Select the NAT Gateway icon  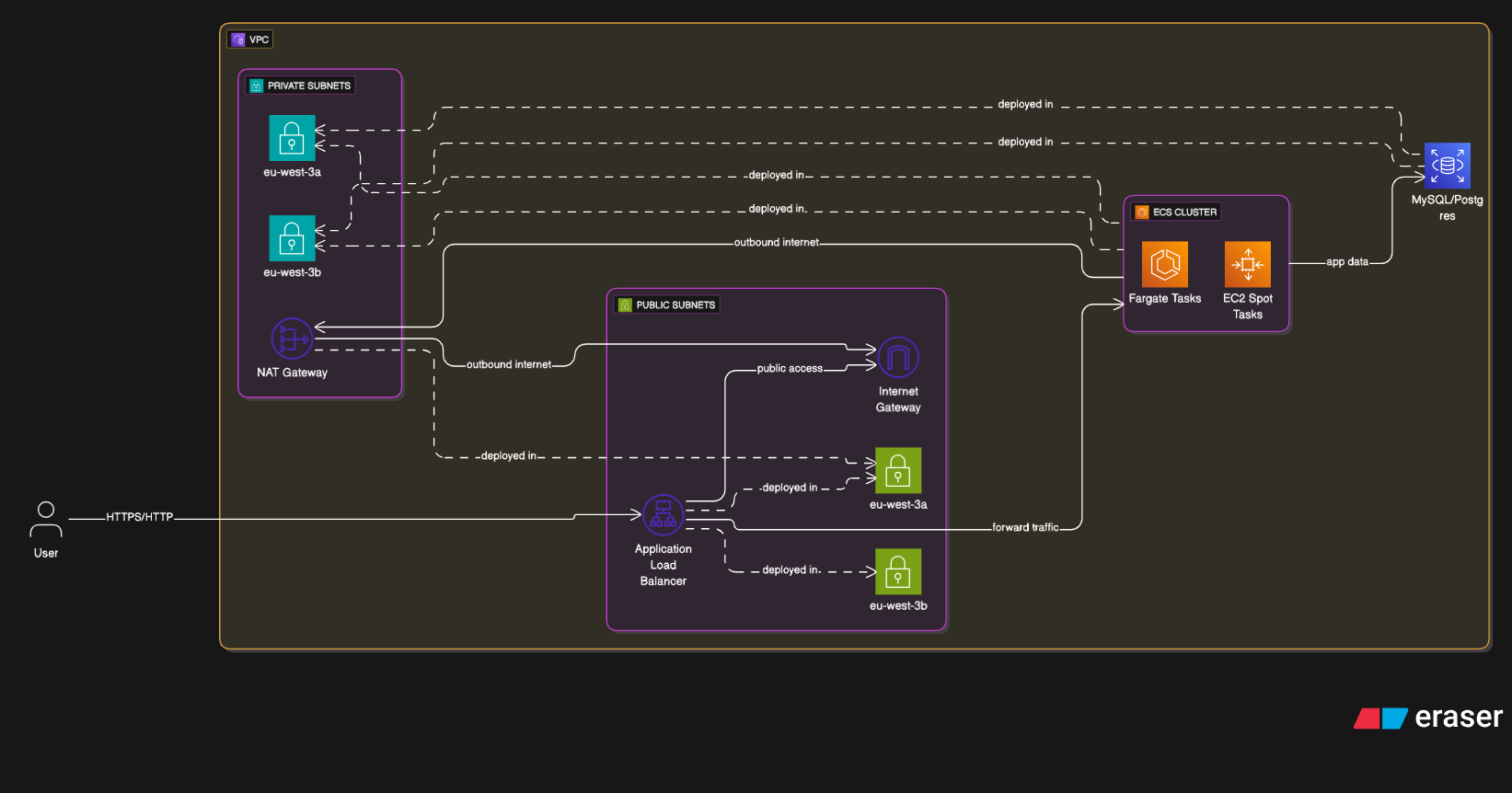click(x=292, y=339)
